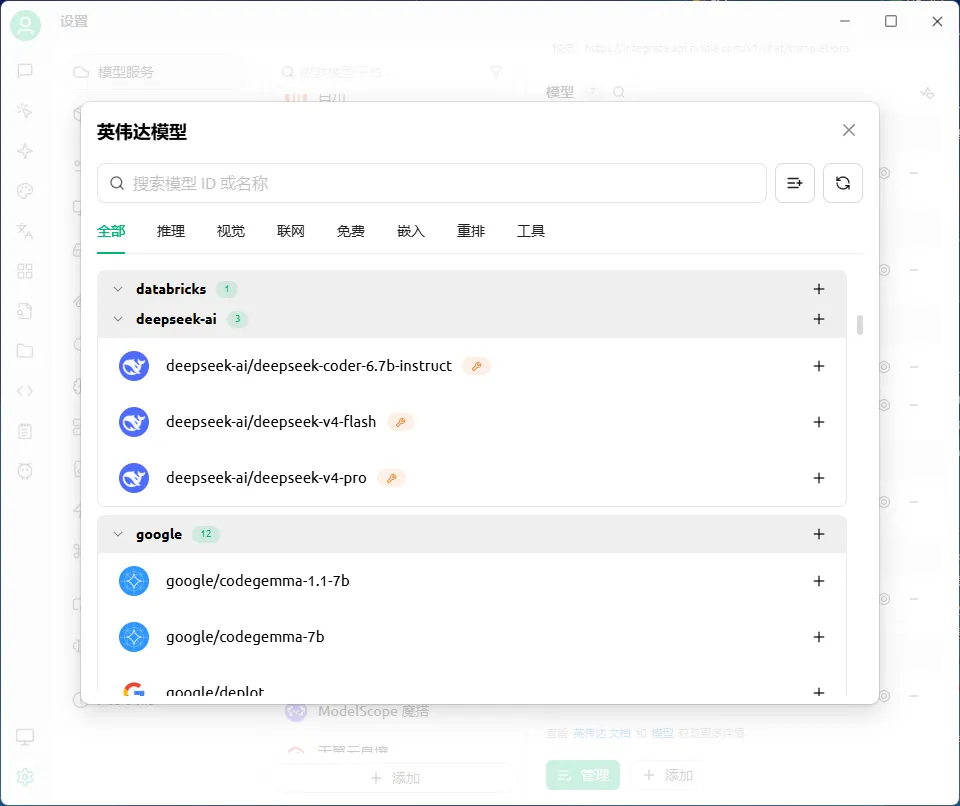Viewport: 960px width, 806px height.
Task: Click the 添加 provider button below list
Action: [394, 778]
